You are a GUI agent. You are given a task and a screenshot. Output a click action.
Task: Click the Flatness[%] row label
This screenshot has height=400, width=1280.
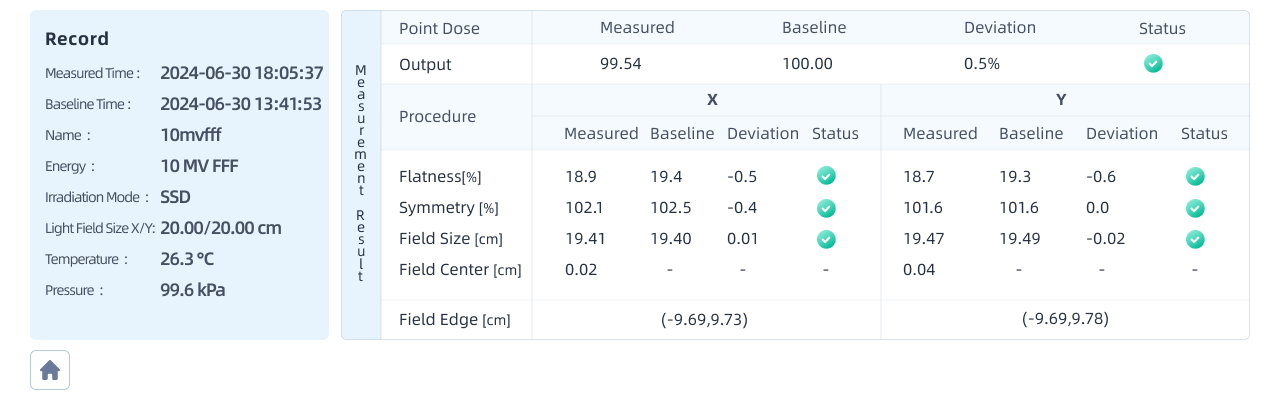[440, 177]
